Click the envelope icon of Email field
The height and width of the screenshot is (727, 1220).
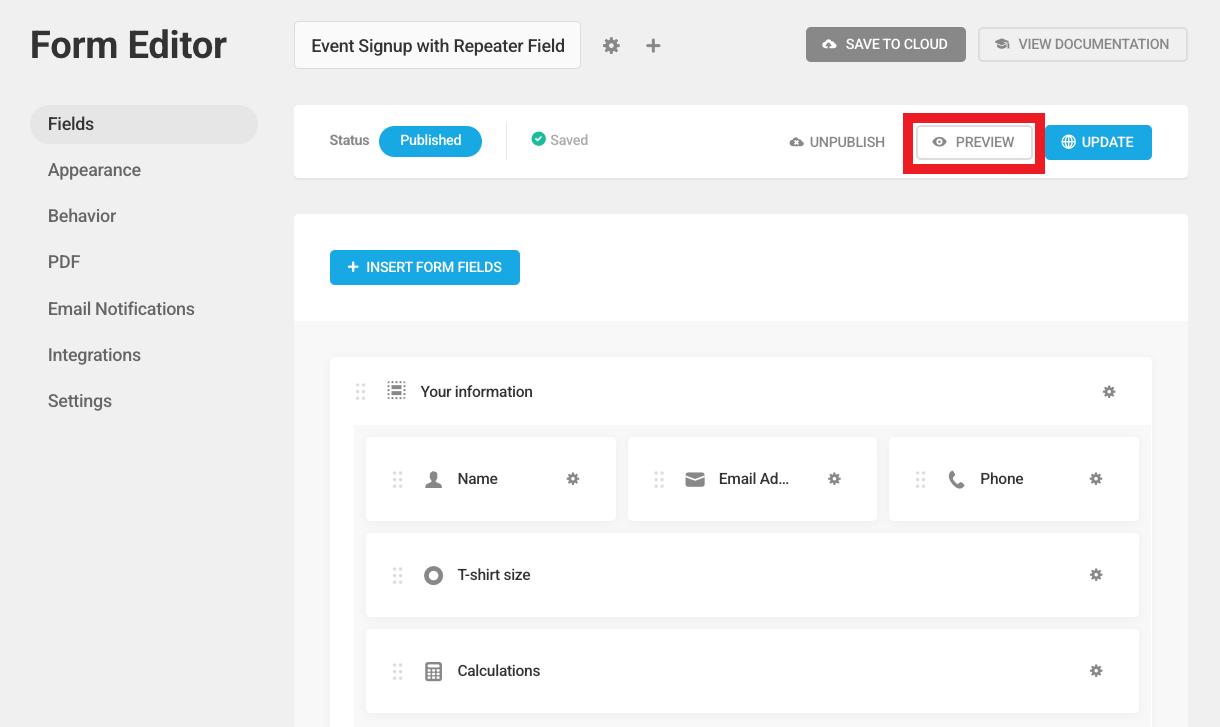(695, 479)
